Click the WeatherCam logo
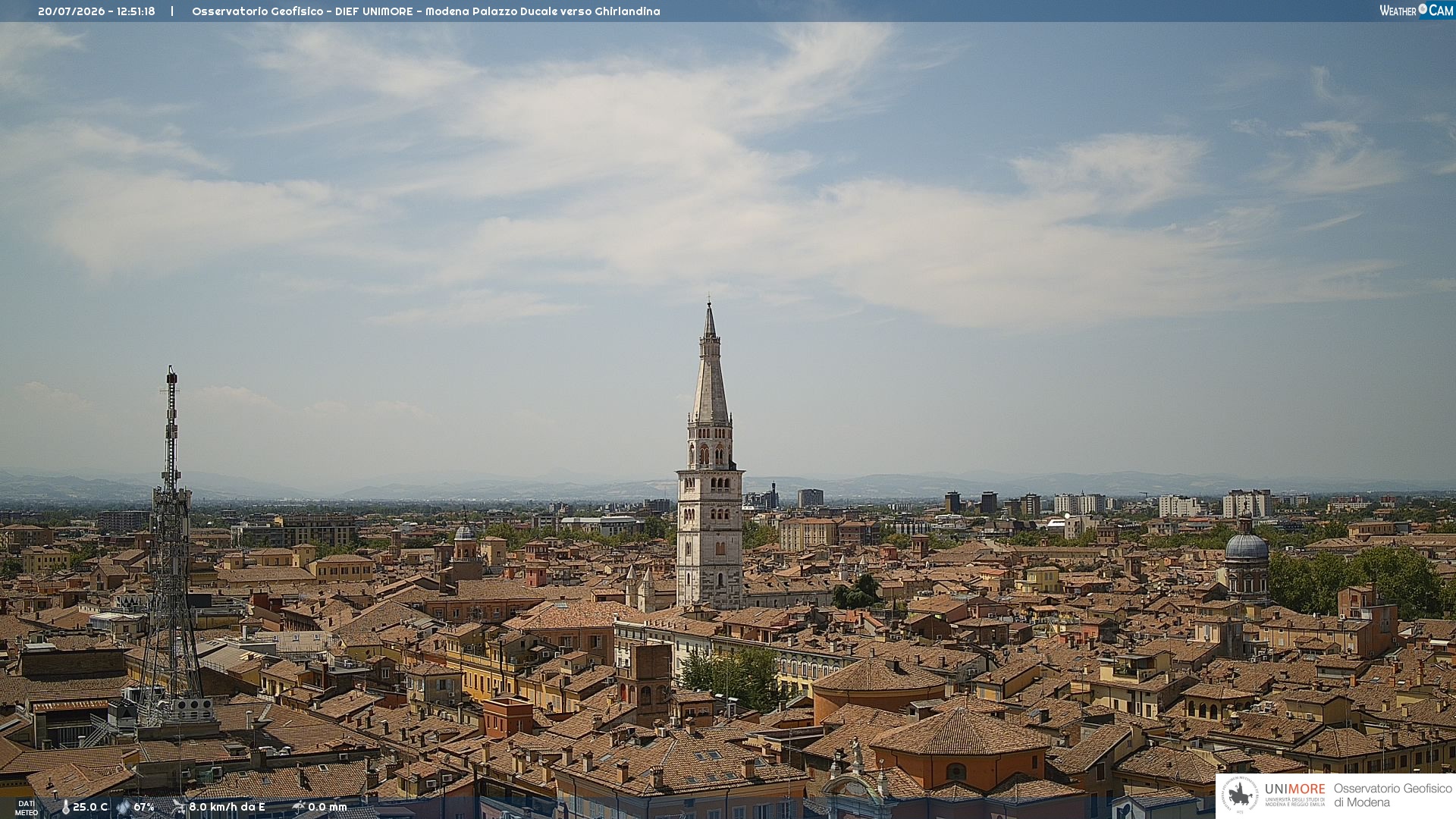This screenshot has height=819, width=1456. 1416,11
